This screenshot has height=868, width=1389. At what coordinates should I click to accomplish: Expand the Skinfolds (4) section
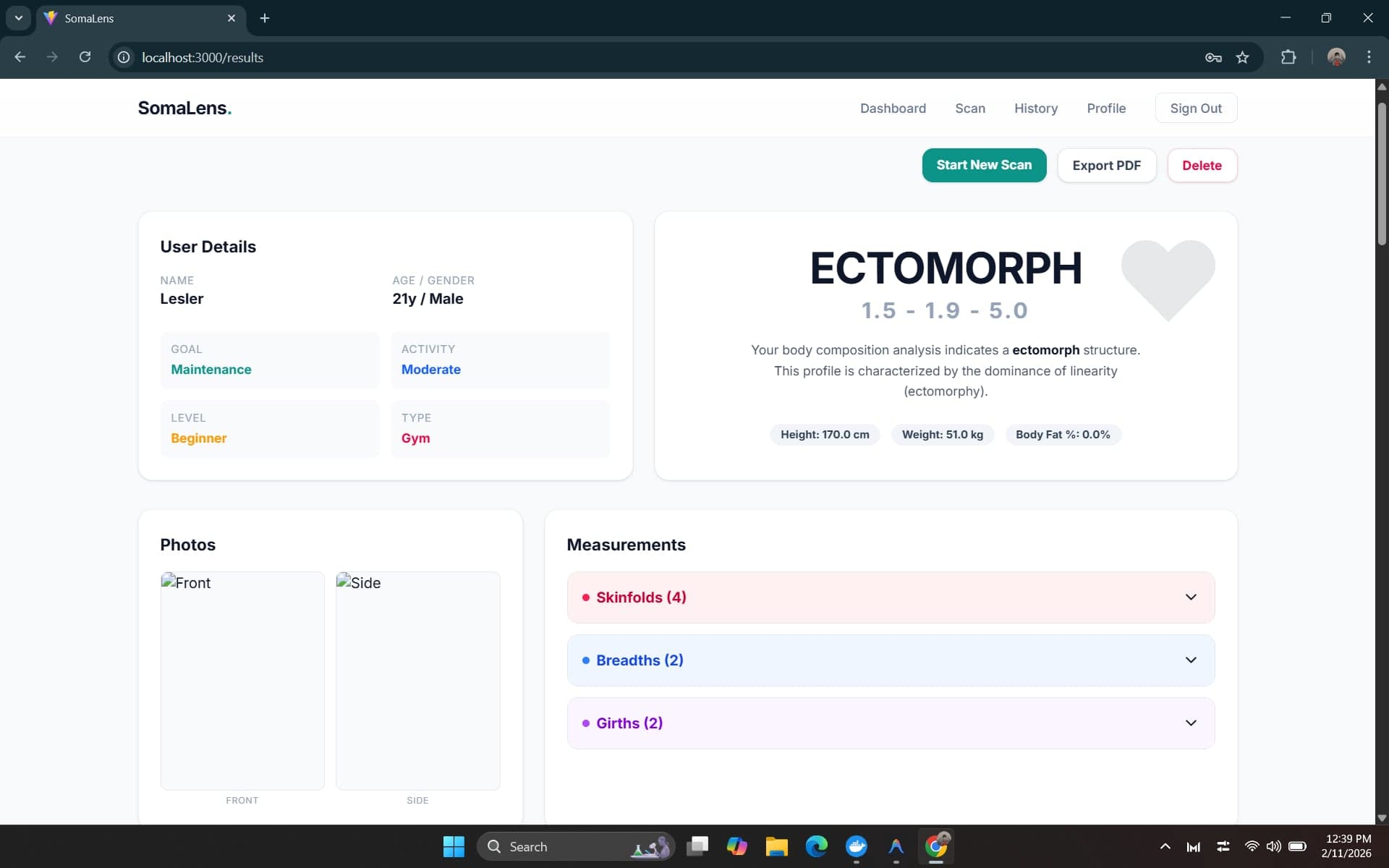click(x=891, y=597)
